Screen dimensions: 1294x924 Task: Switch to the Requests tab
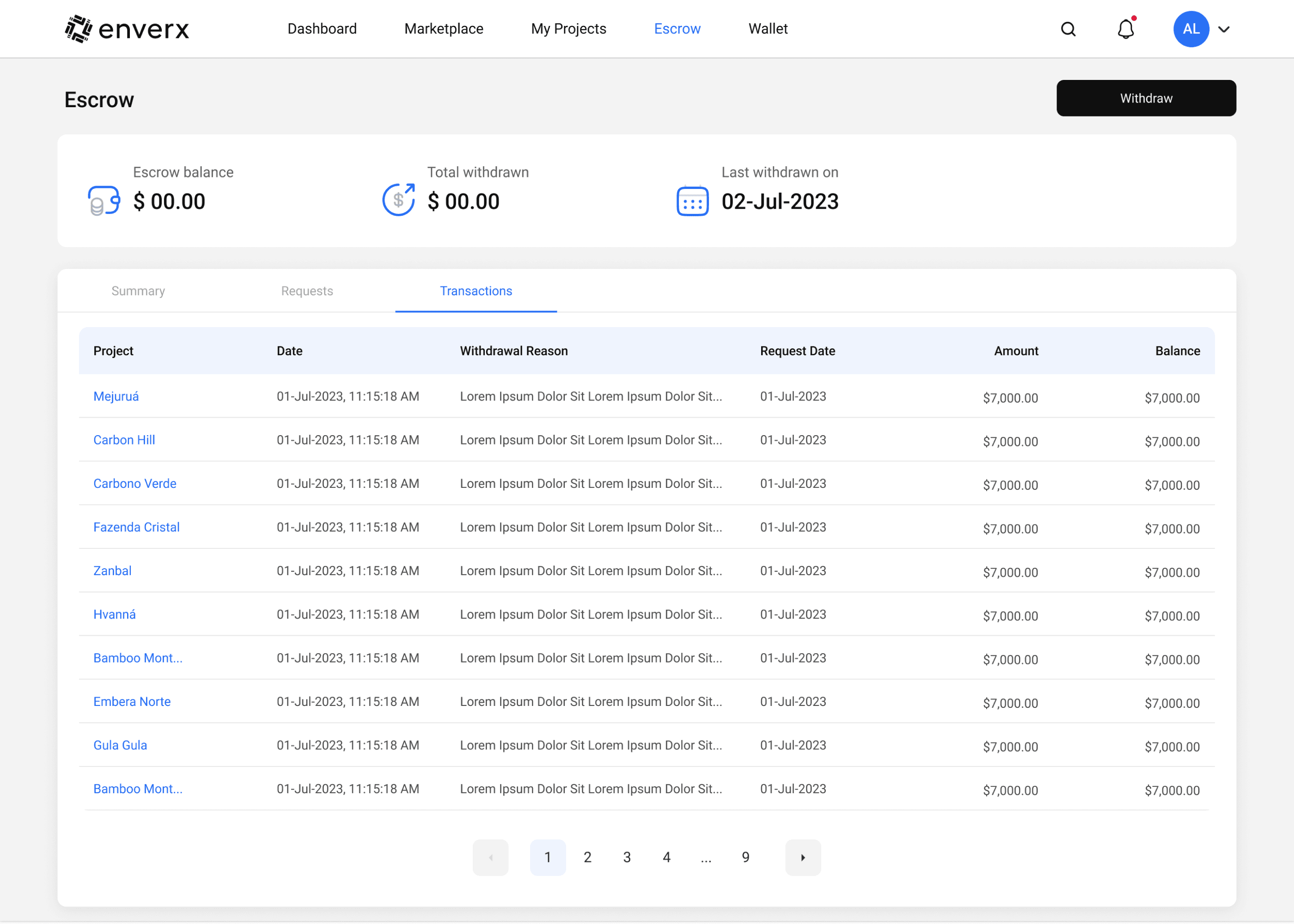point(307,291)
